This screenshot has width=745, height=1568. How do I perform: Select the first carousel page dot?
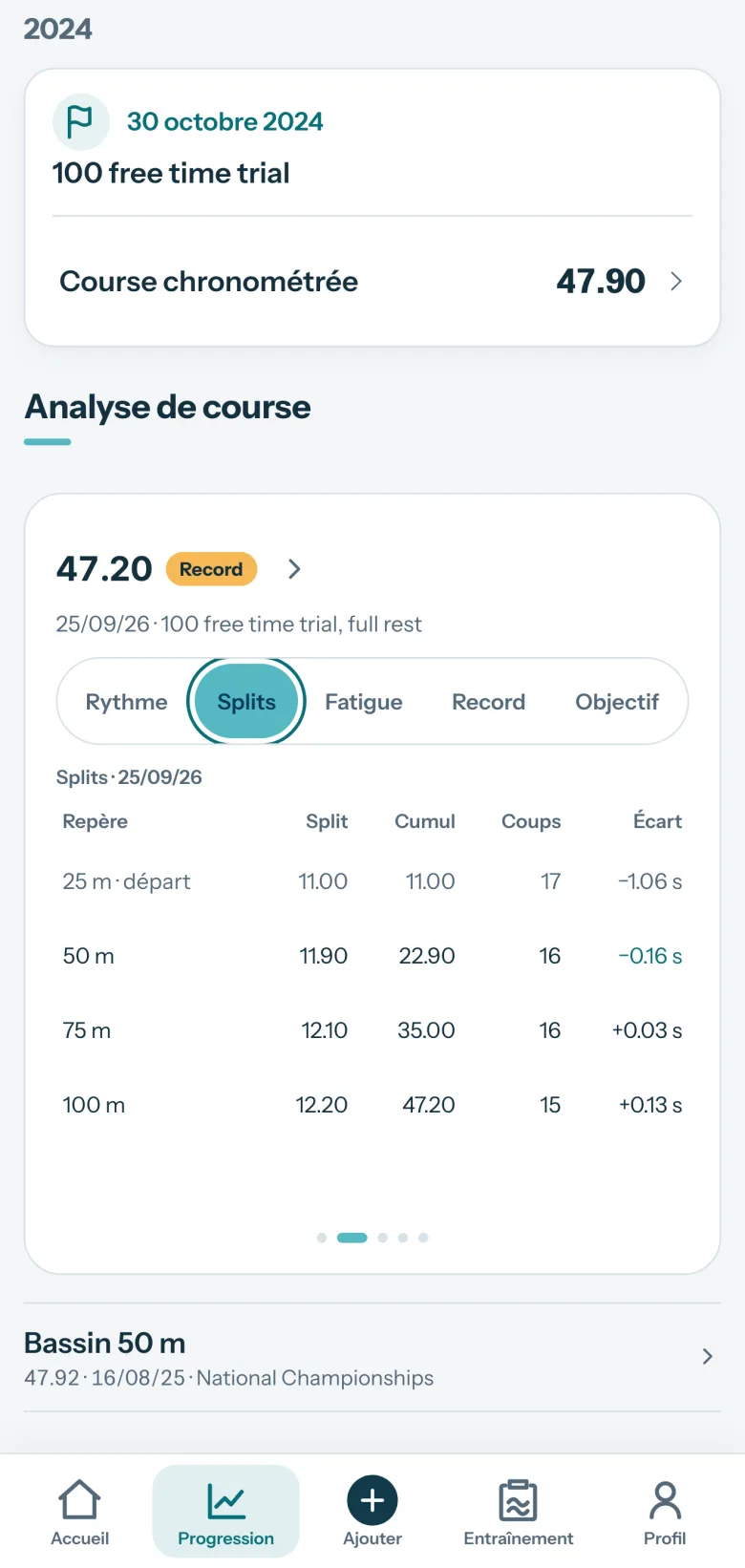point(322,1238)
